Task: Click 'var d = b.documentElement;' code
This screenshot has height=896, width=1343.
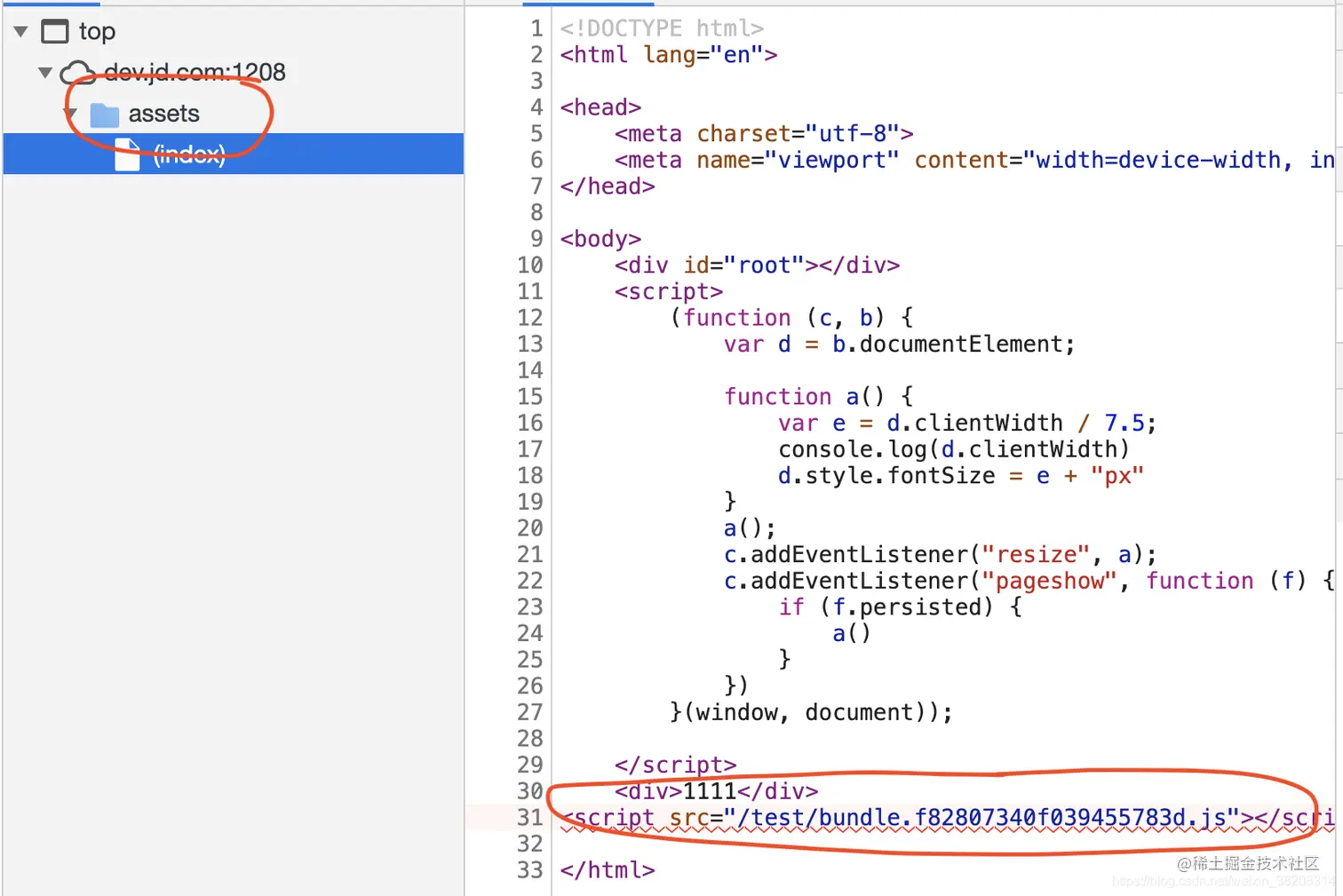Action: 899,345
